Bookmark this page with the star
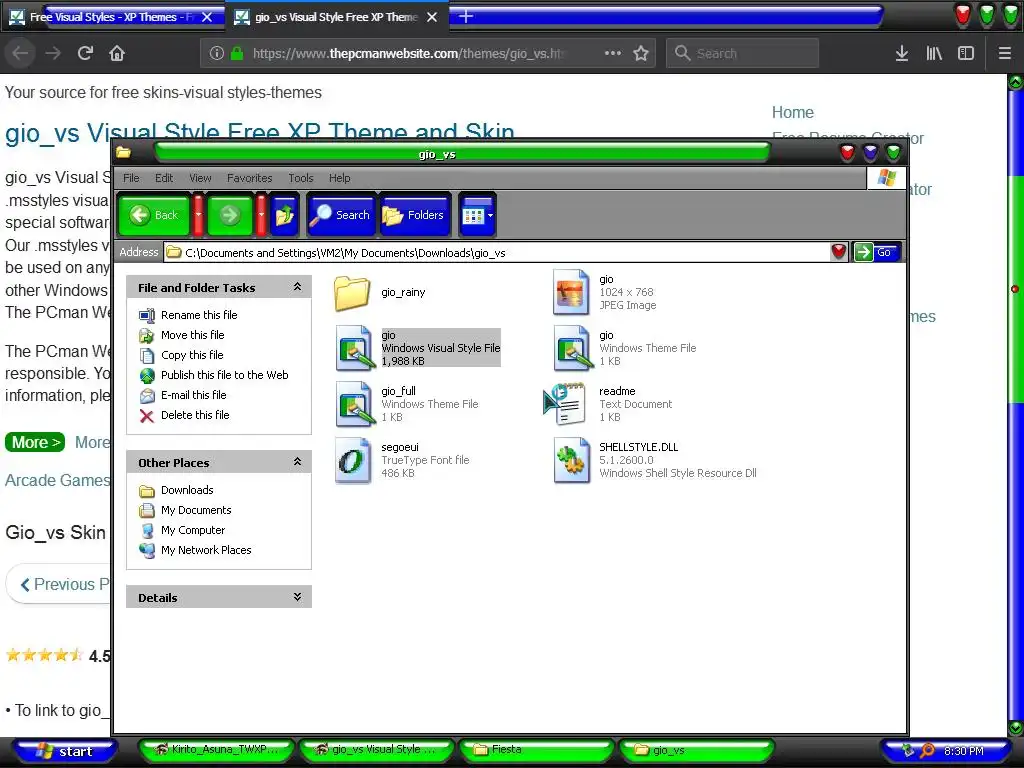This screenshot has height=768, width=1024. coord(641,53)
